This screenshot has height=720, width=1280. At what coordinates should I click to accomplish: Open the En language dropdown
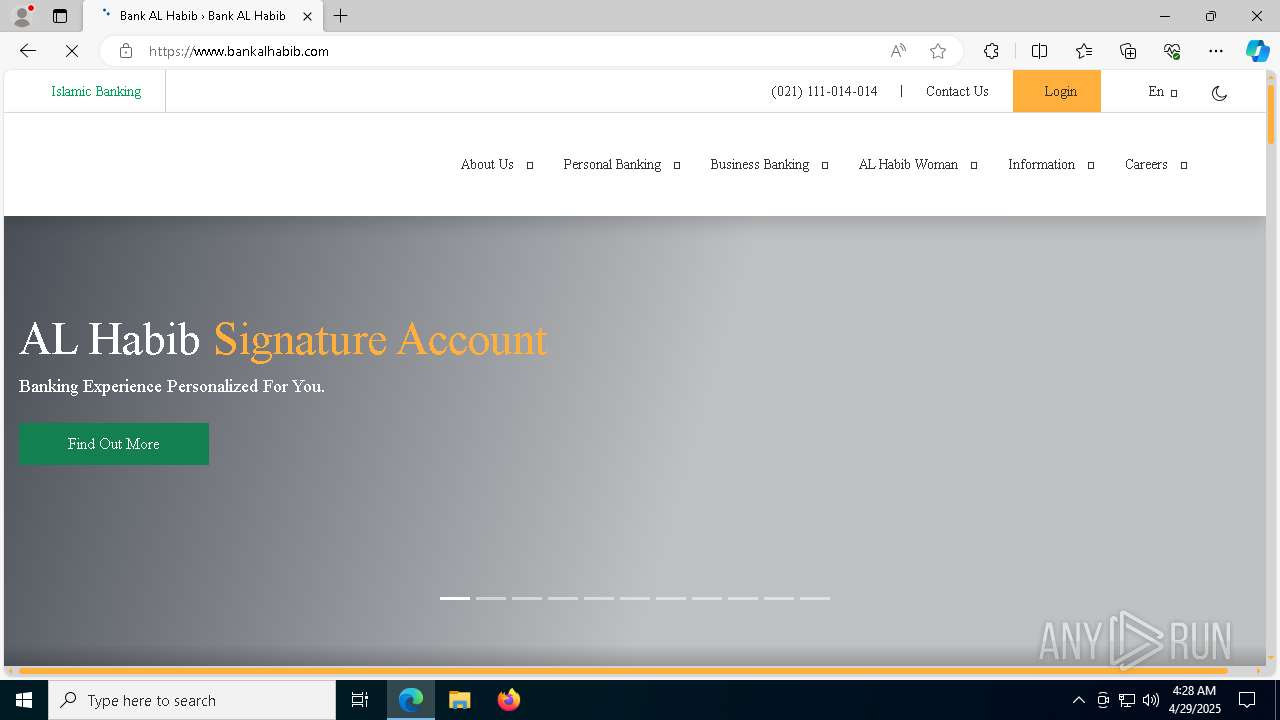point(1162,91)
